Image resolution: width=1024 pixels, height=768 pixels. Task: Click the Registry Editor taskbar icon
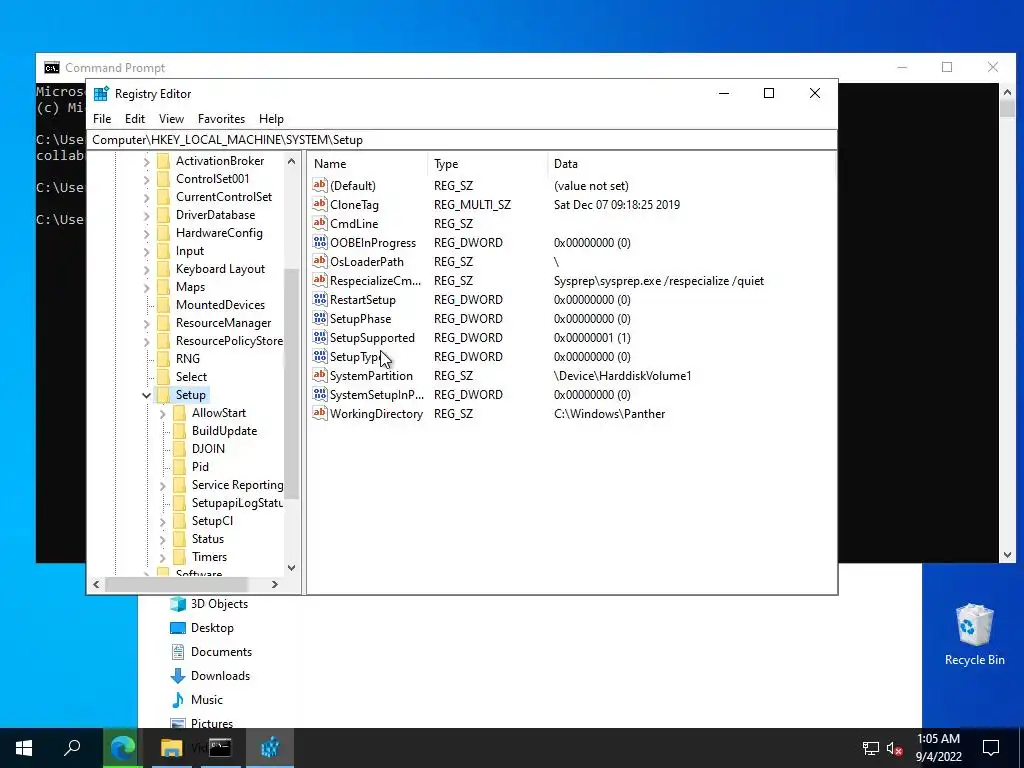[x=270, y=748]
